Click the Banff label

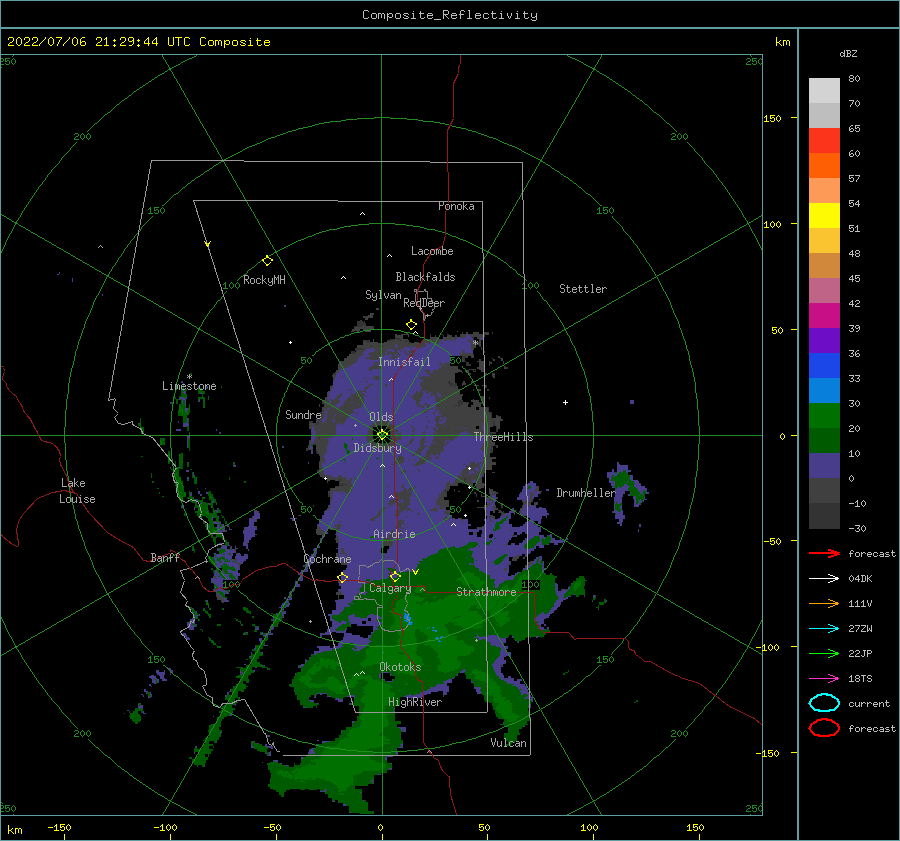pyautogui.click(x=165, y=557)
